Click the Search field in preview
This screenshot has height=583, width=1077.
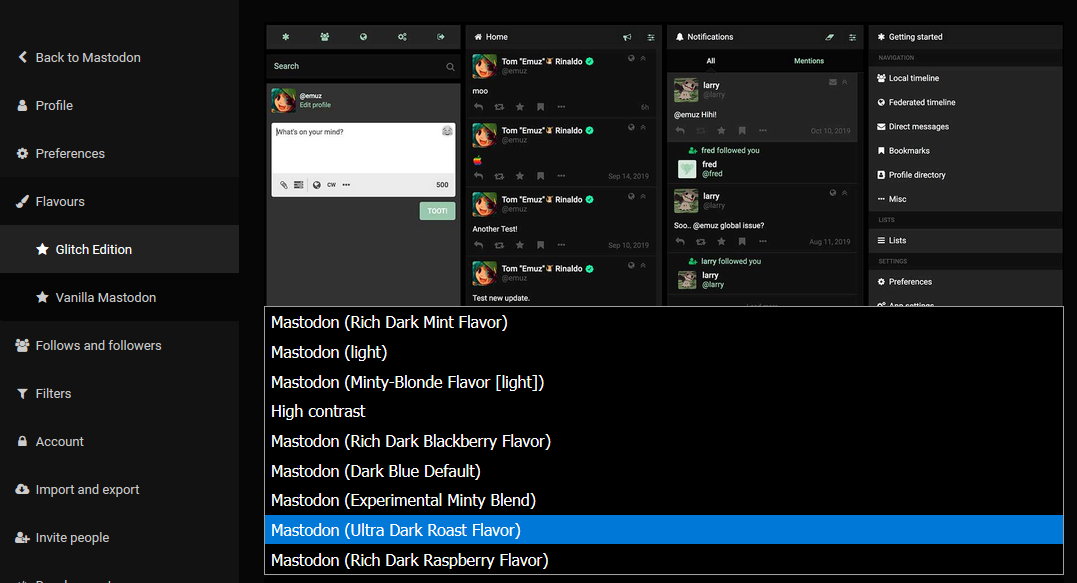pyautogui.click(x=363, y=67)
